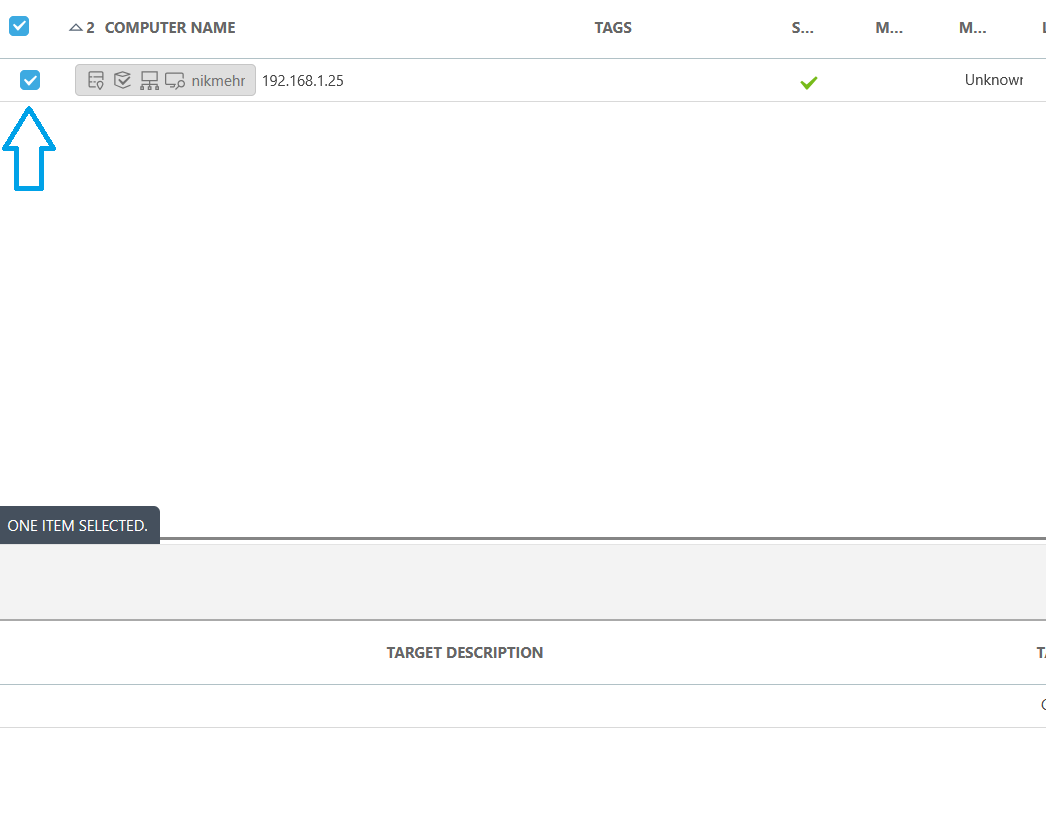Click the M... header above the Unknown value
Screen dimensions: 1046x837
click(972, 28)
